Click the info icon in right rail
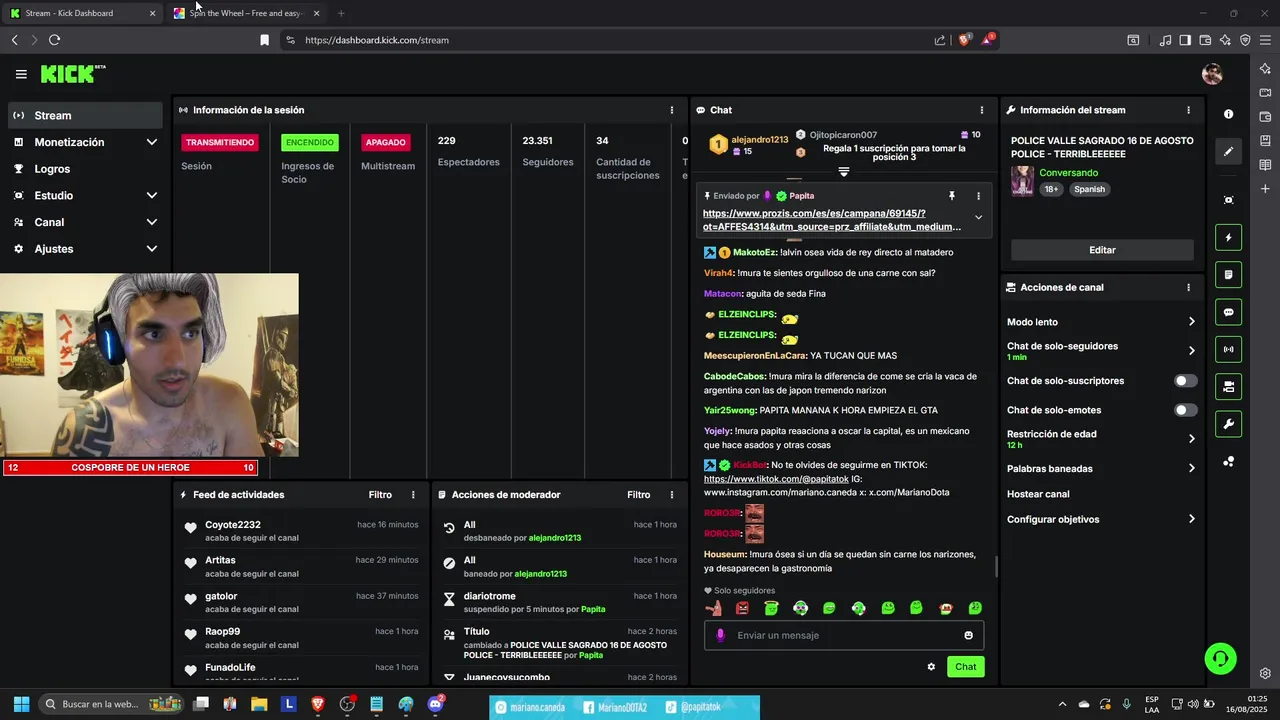The image size is (1280, 720). 1228,114
